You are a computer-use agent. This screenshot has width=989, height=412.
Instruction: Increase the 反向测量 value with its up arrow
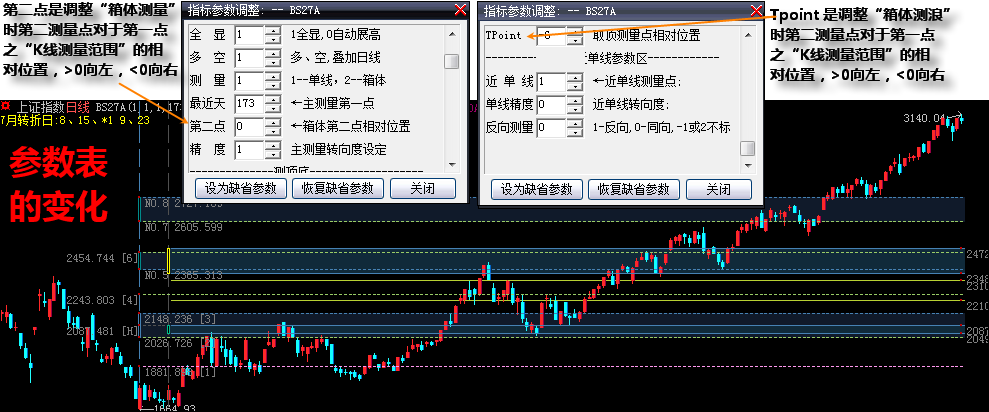(x=575, y=123)
